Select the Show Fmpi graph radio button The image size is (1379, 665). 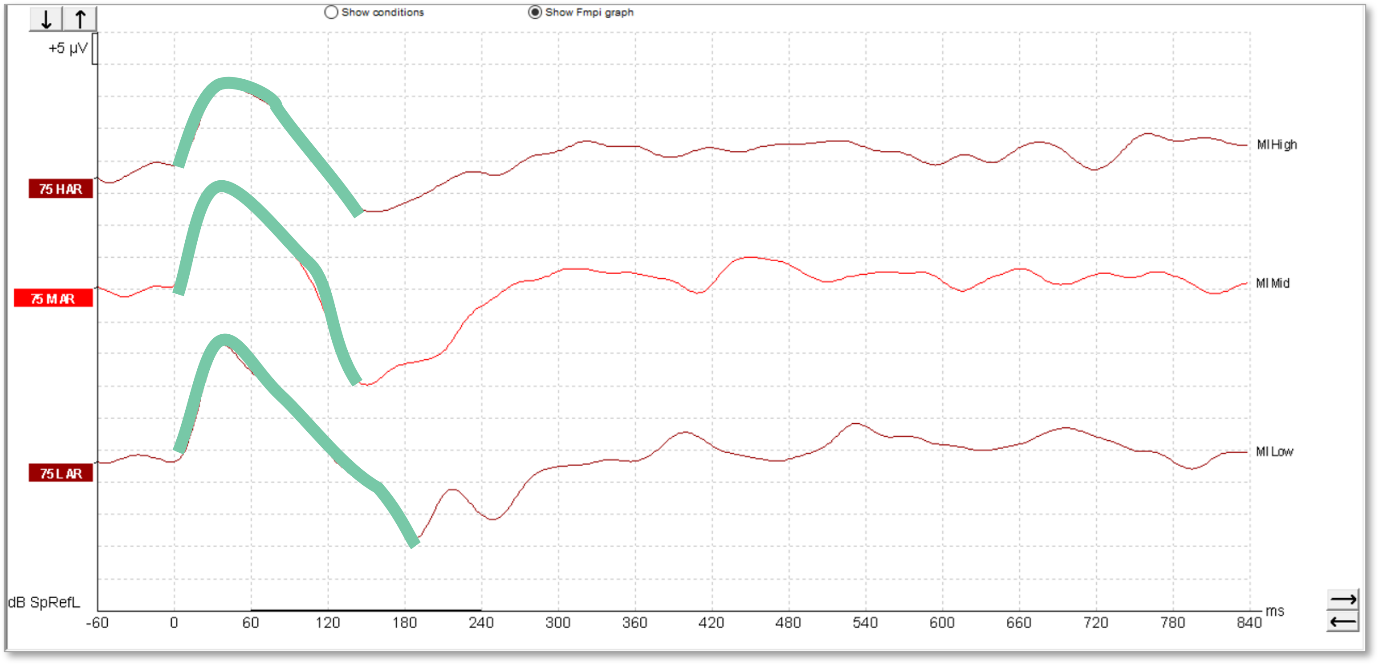coord(535,12)
